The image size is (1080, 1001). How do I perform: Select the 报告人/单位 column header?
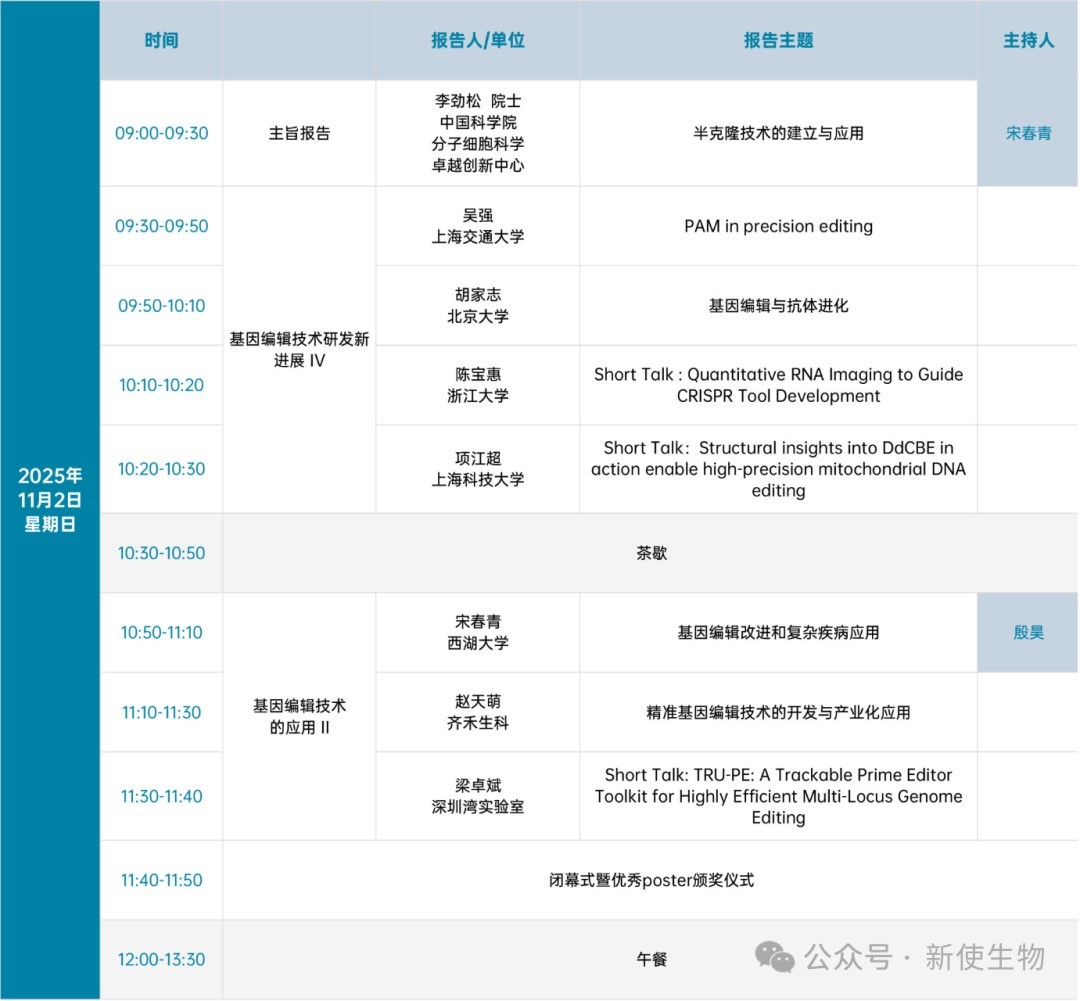[x=477, y=41]
